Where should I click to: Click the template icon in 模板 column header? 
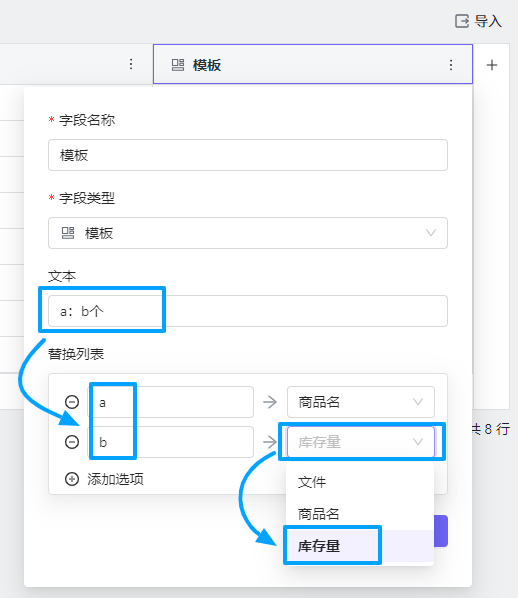point(178,65)
